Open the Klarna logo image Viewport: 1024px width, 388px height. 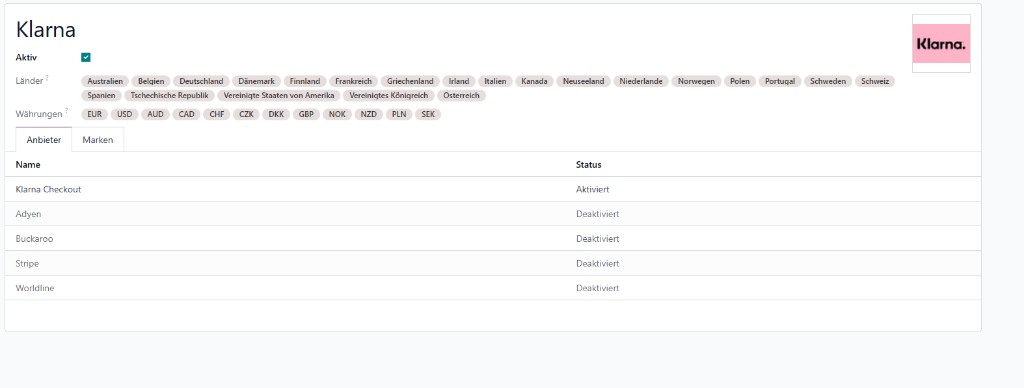941,44
